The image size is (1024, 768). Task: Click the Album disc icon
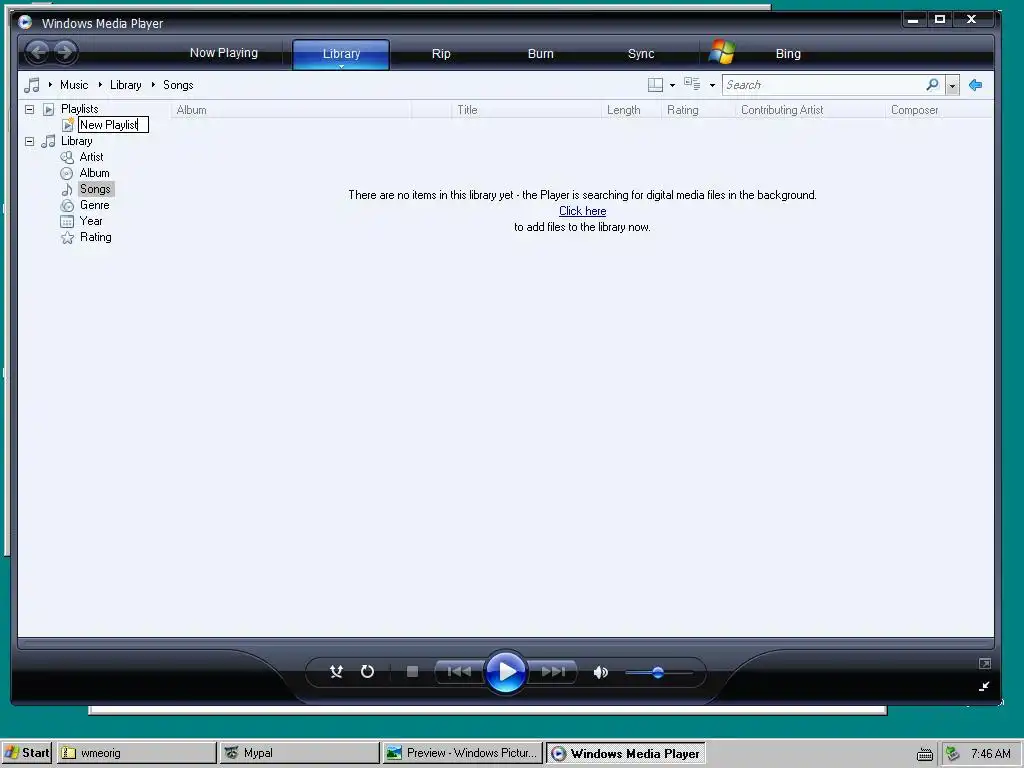click(67, 173)
